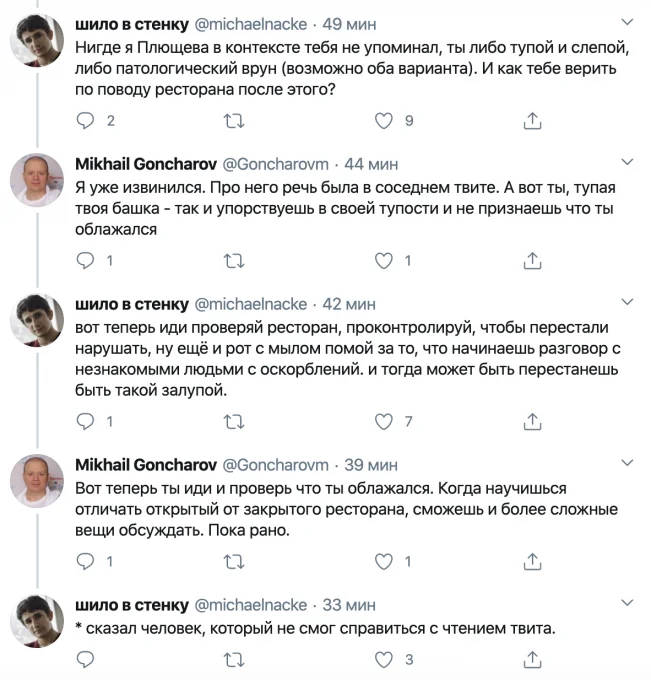Viewport: 651px width, 680px height.
Task: Retweet the 33 мин tweet
Action: (x=234, y=660)
